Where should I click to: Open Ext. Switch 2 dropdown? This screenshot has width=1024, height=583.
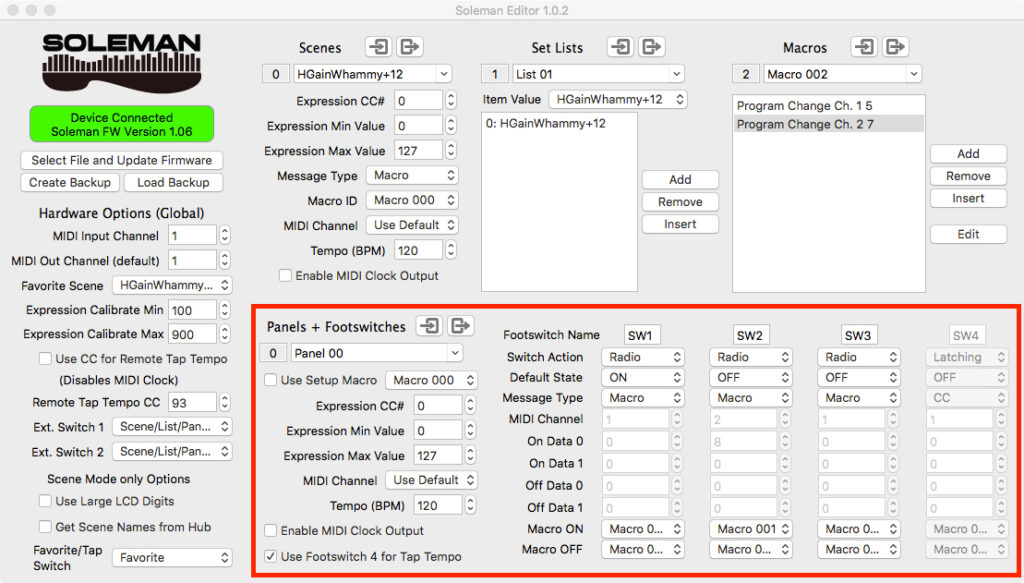click(x=172, y=451)
